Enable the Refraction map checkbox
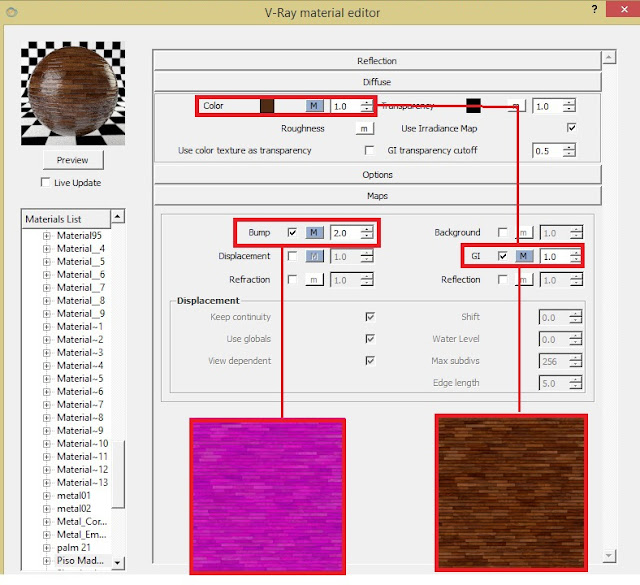Screen dimensions: 640x585 pos(292,280)
